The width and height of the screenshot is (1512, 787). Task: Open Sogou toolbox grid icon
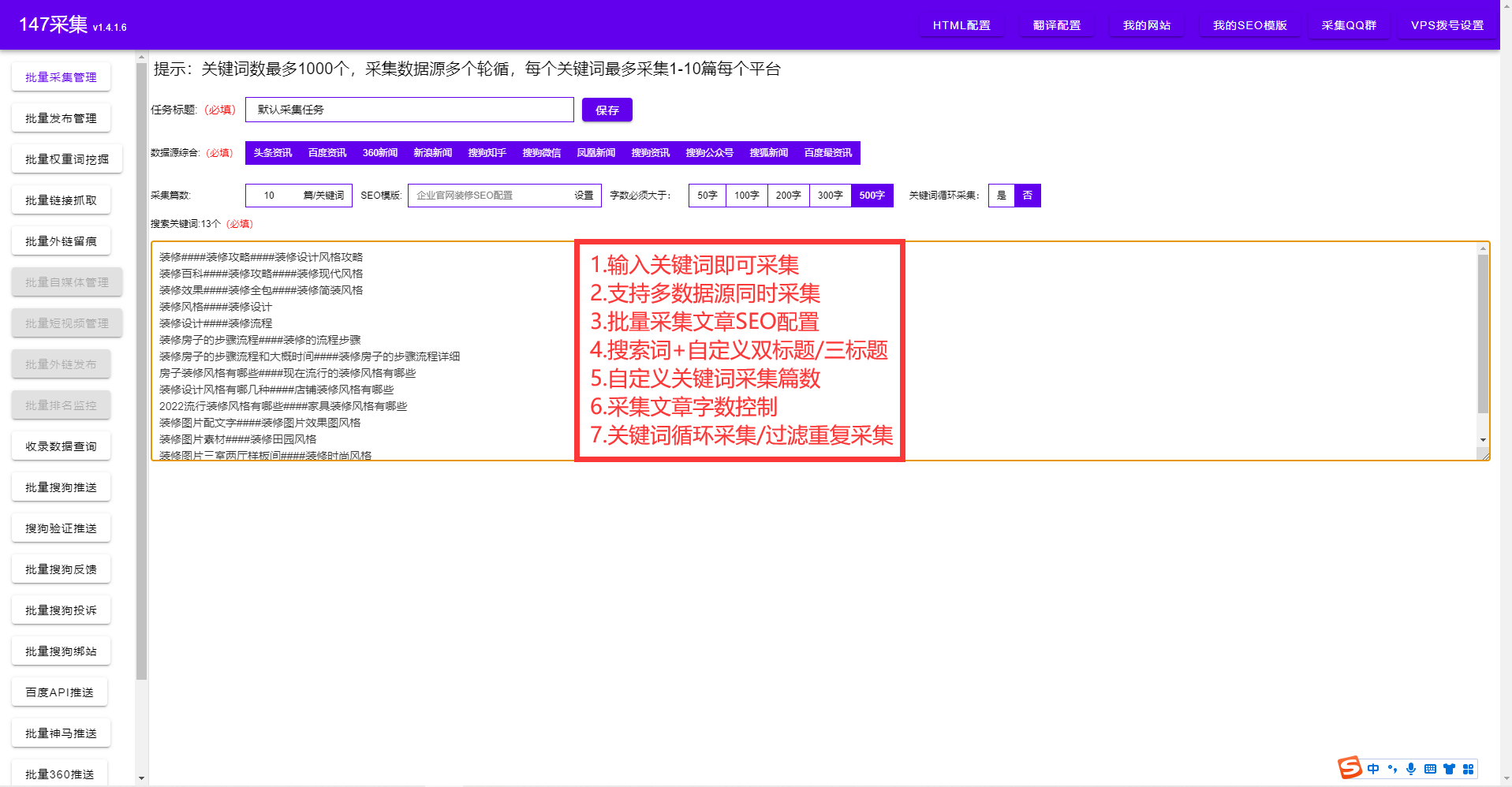point(1468,769)
